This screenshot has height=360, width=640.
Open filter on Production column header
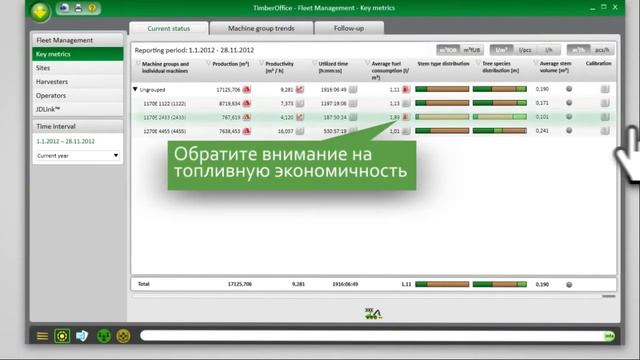[x=209, y=64]
